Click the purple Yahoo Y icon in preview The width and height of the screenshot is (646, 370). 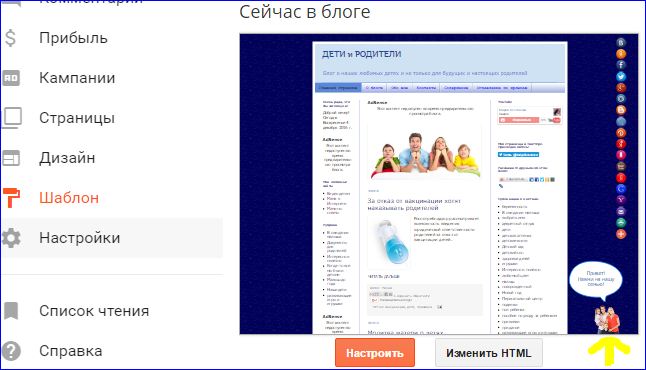(x=621, y=200)
